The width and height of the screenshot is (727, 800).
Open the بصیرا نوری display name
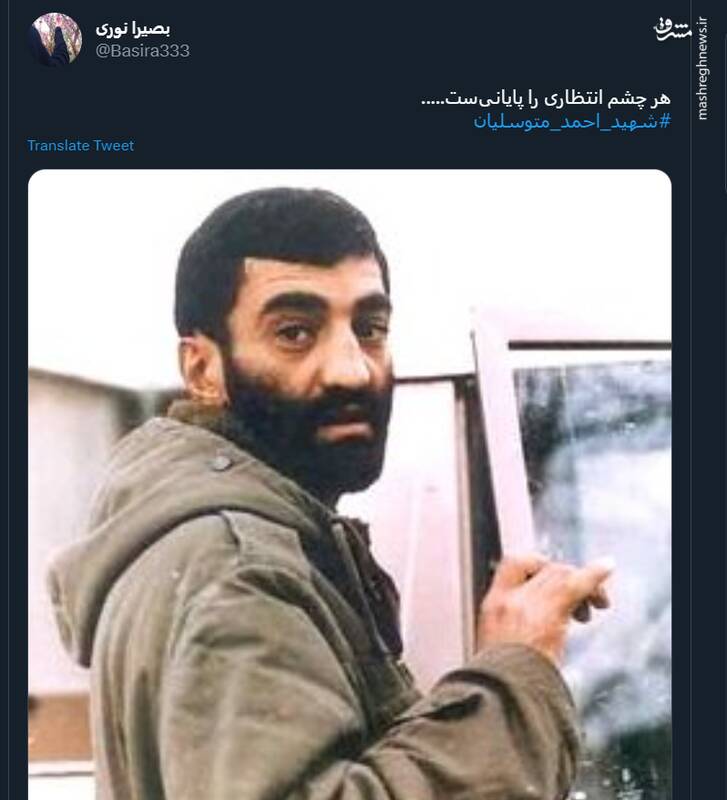133,29
